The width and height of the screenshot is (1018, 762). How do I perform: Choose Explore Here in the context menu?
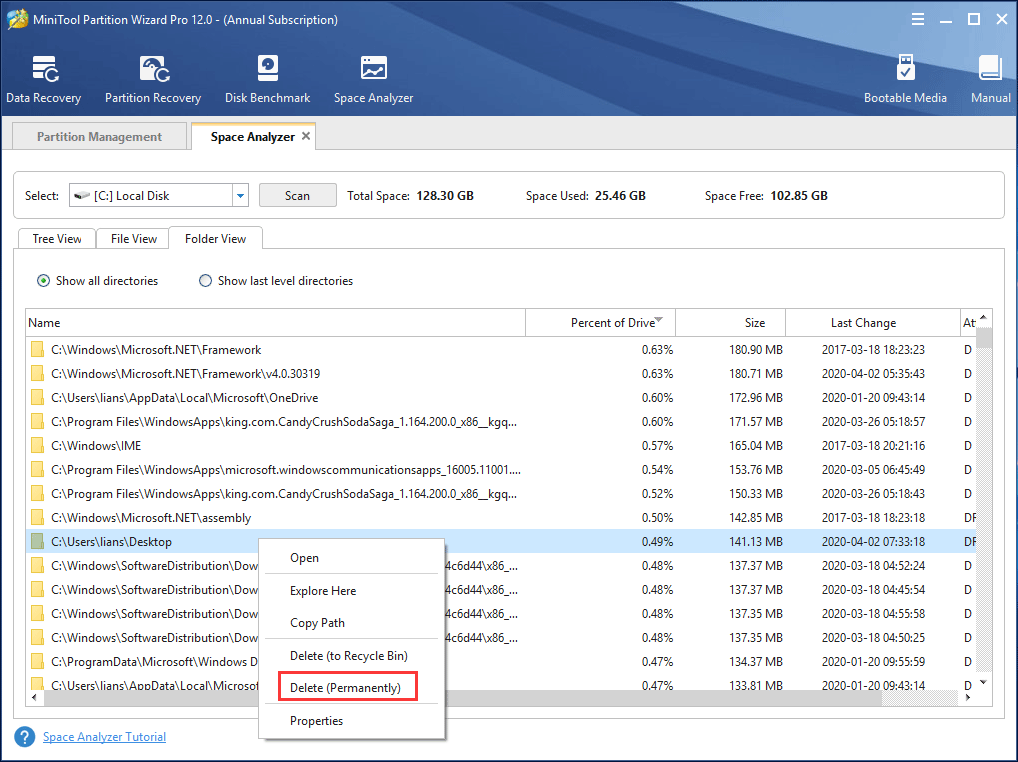pyautogui.click(x=351, y=591)
